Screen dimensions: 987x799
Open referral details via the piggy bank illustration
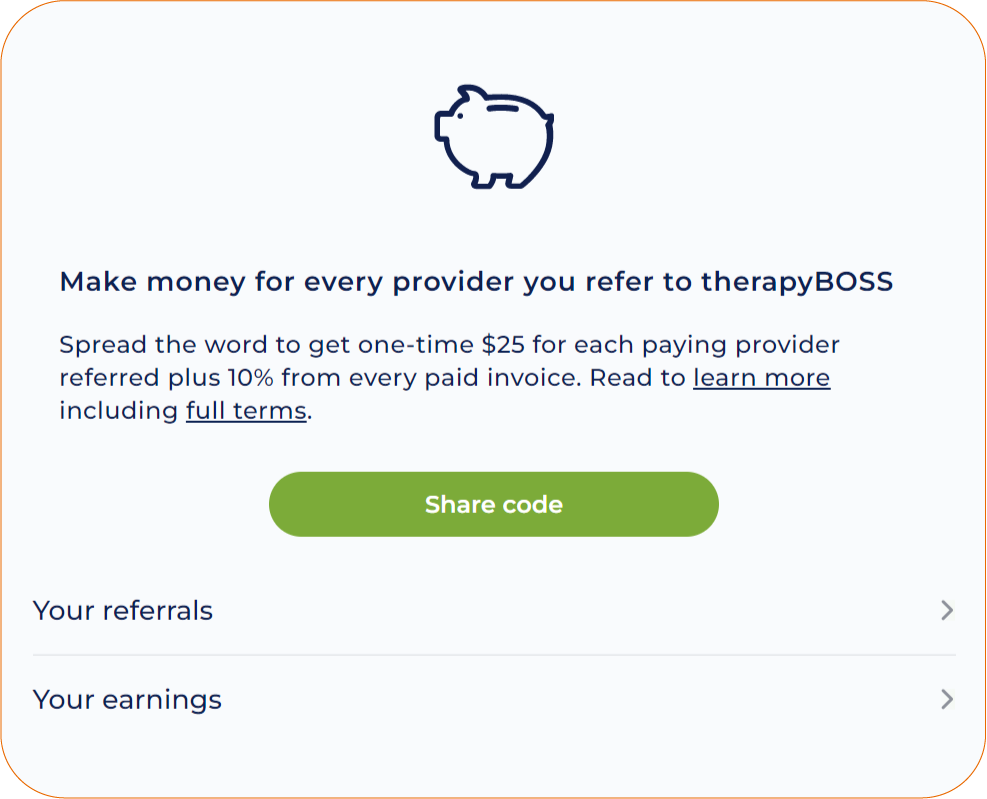pyautogui.click(x=494, y=137)
